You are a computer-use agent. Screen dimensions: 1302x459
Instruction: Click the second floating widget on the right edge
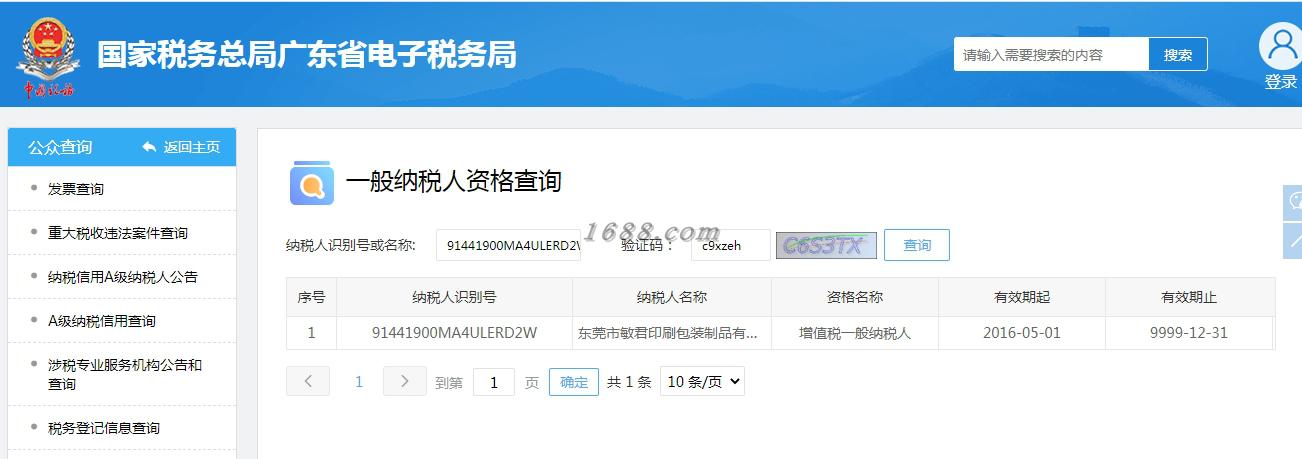pos(1293,241)
